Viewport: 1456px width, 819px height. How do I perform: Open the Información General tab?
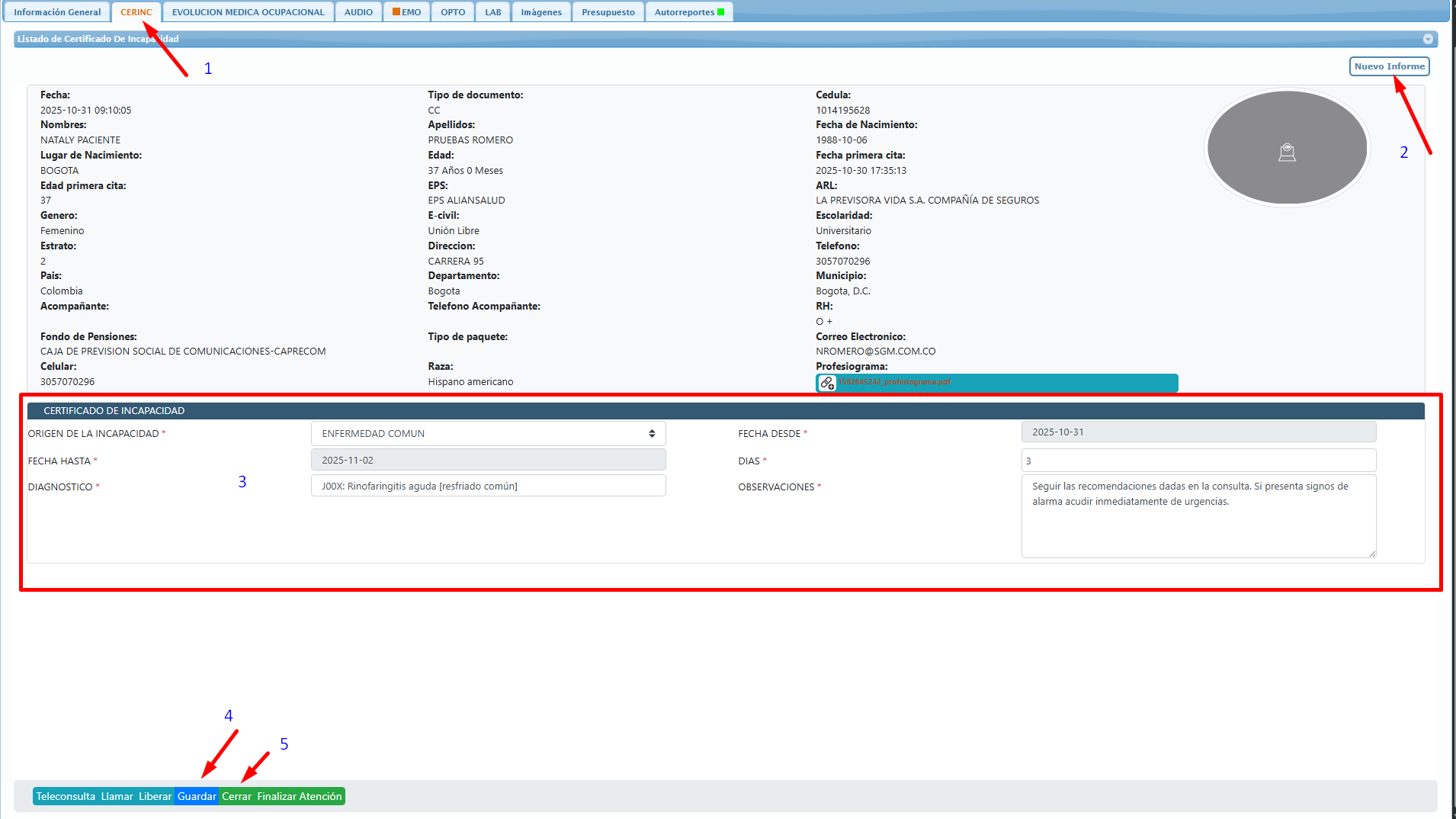click(x=57, y=12)
